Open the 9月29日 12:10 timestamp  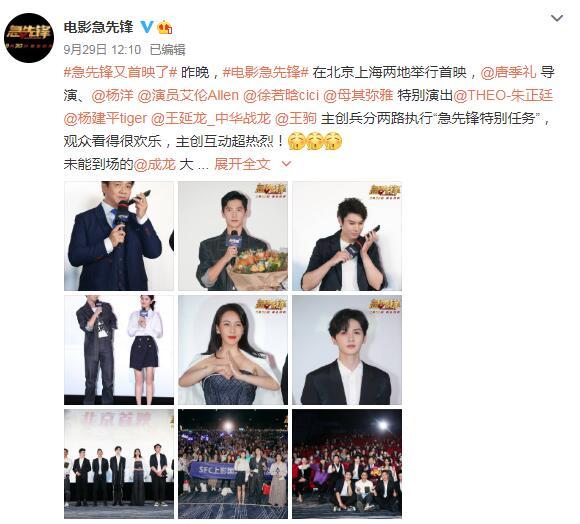102,49
